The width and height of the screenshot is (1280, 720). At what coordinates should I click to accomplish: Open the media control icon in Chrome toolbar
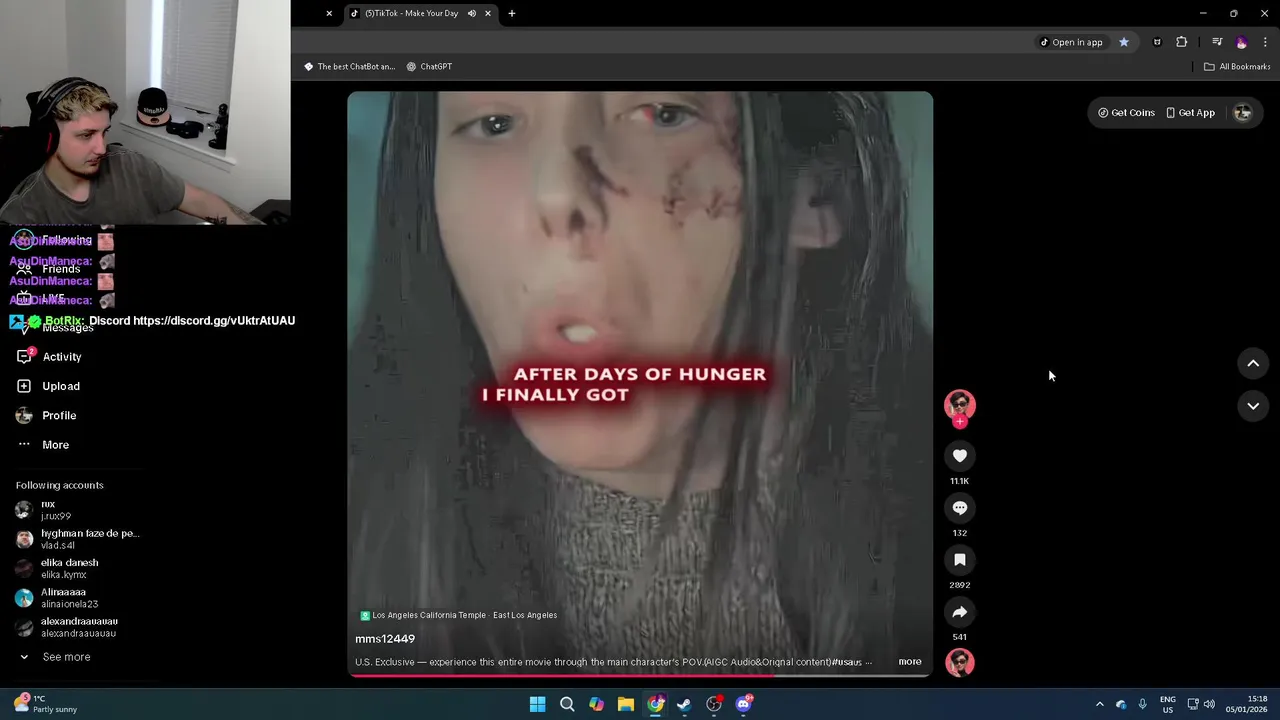pos(1217,42)
